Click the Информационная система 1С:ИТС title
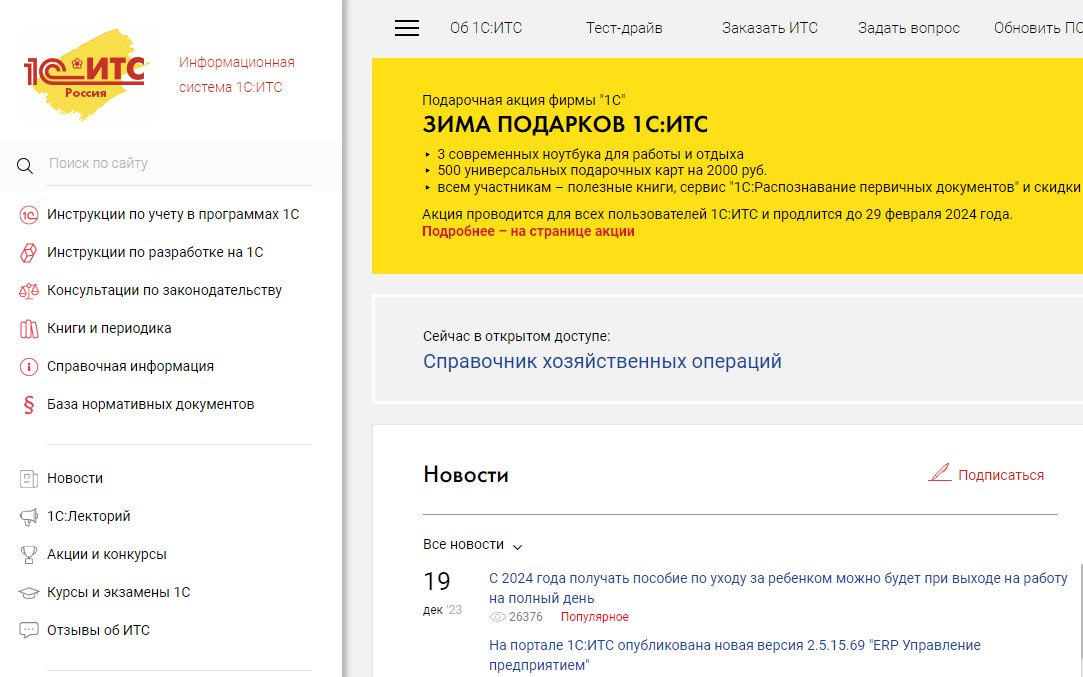This screenshot has height=677, width=1083. [x=236, y=75]
